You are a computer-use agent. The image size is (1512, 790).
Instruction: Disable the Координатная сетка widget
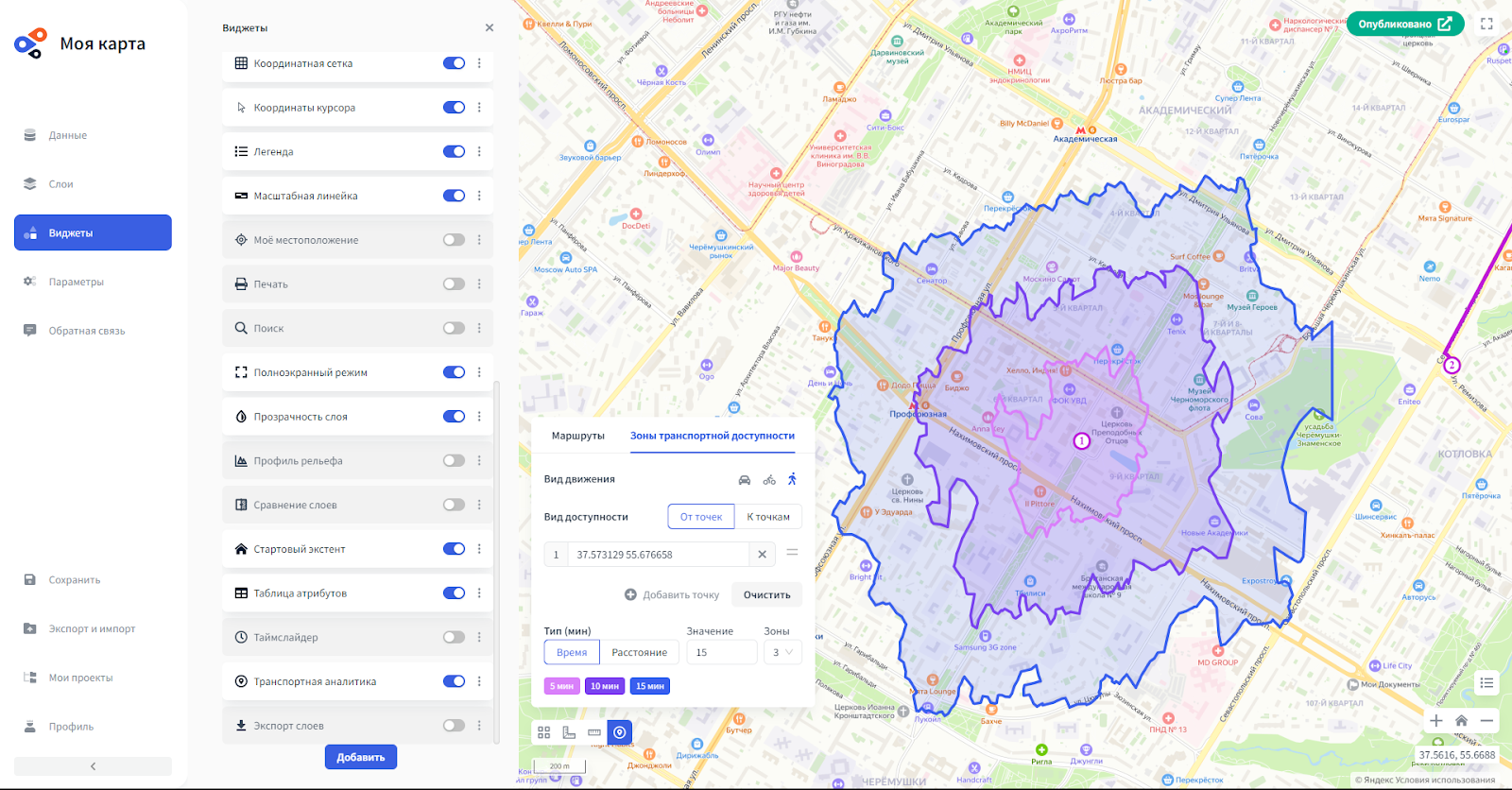tap(454, 63)
